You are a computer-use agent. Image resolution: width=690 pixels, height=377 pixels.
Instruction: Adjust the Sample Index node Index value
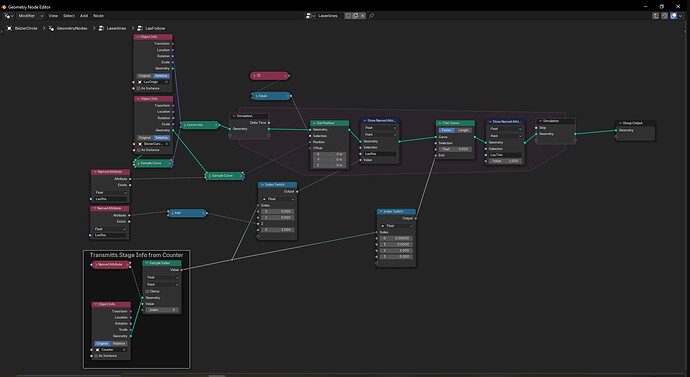[x=162, y=310]
